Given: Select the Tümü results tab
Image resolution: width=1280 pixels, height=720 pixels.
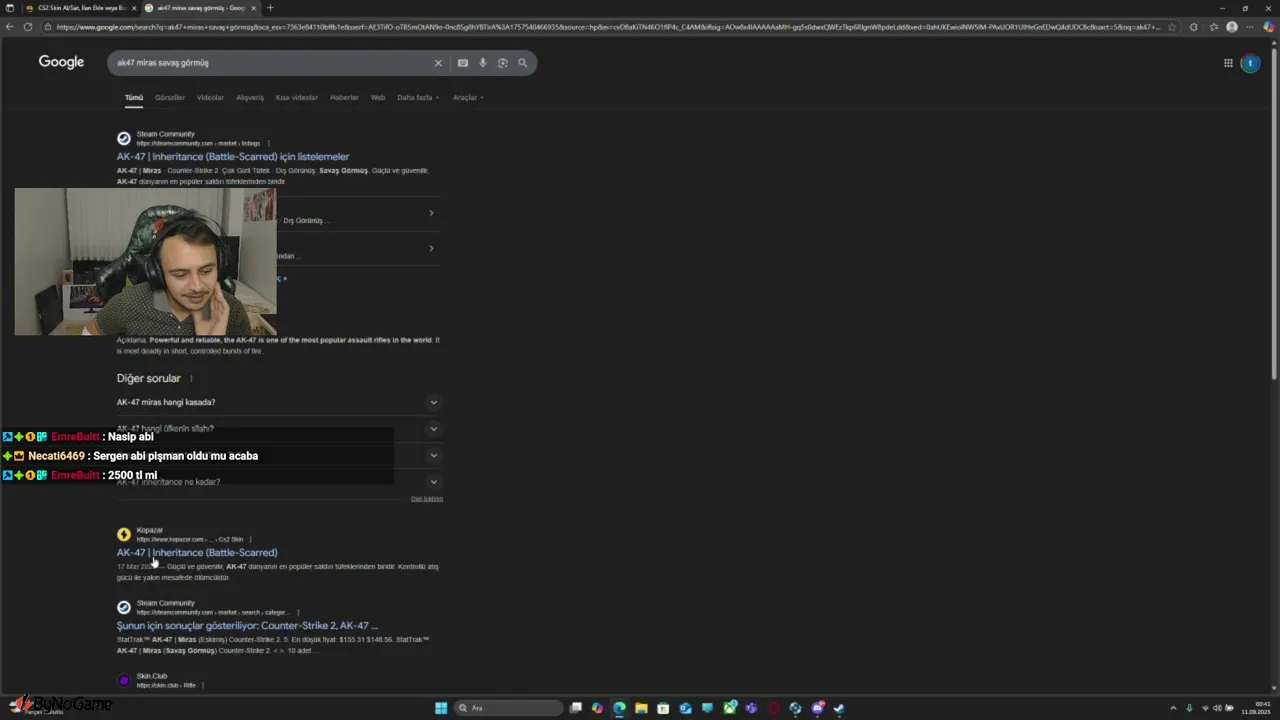Looking at the screenshot, I should coord(134,97).
